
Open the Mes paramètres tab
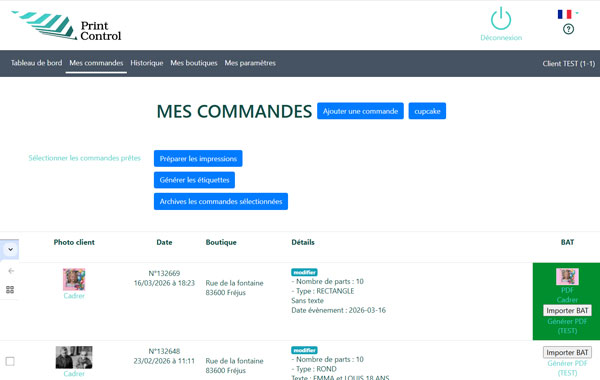(x=250, y=63)
